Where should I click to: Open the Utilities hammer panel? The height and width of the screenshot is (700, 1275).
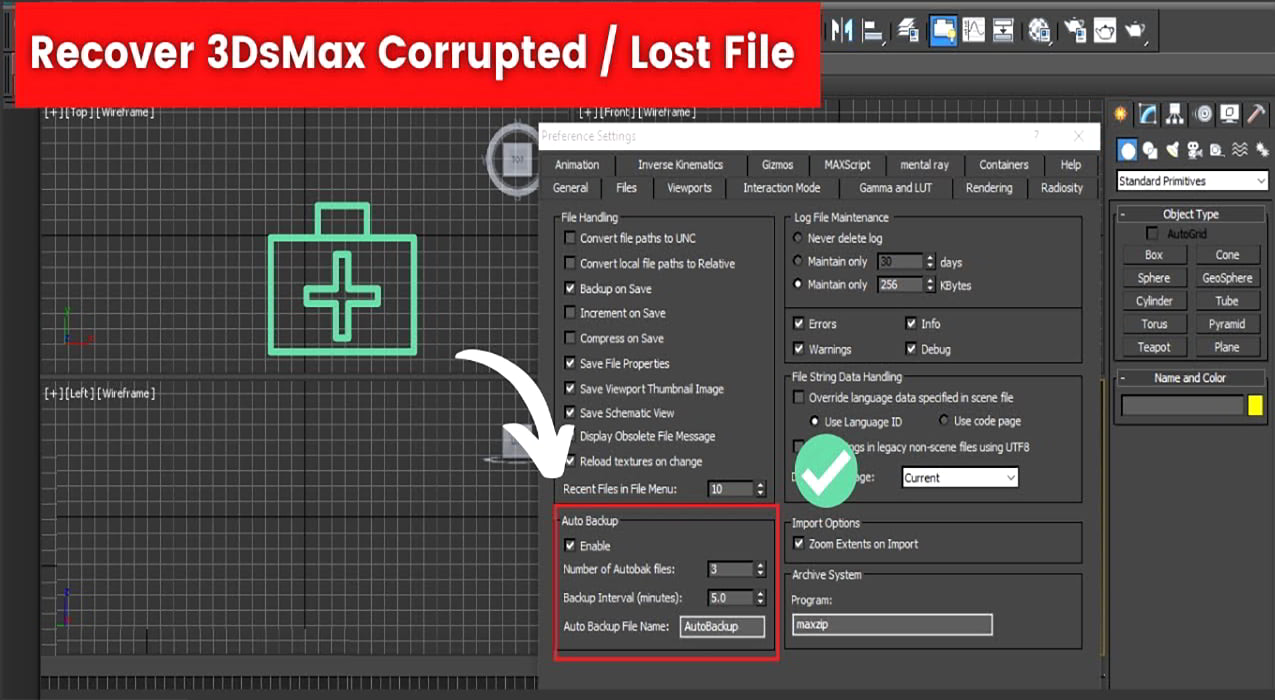pyautogui.click(x=1257, y=114)
